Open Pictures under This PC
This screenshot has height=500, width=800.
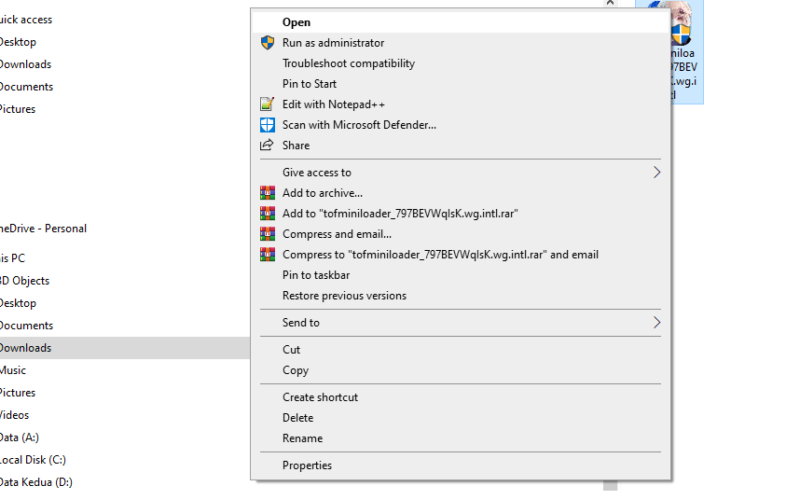(17, 393)
